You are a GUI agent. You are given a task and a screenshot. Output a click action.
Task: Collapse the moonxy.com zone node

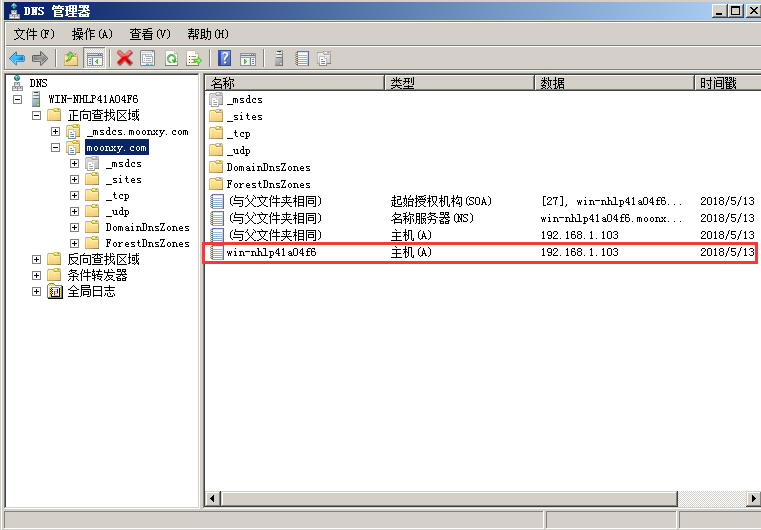pos(55,148)
